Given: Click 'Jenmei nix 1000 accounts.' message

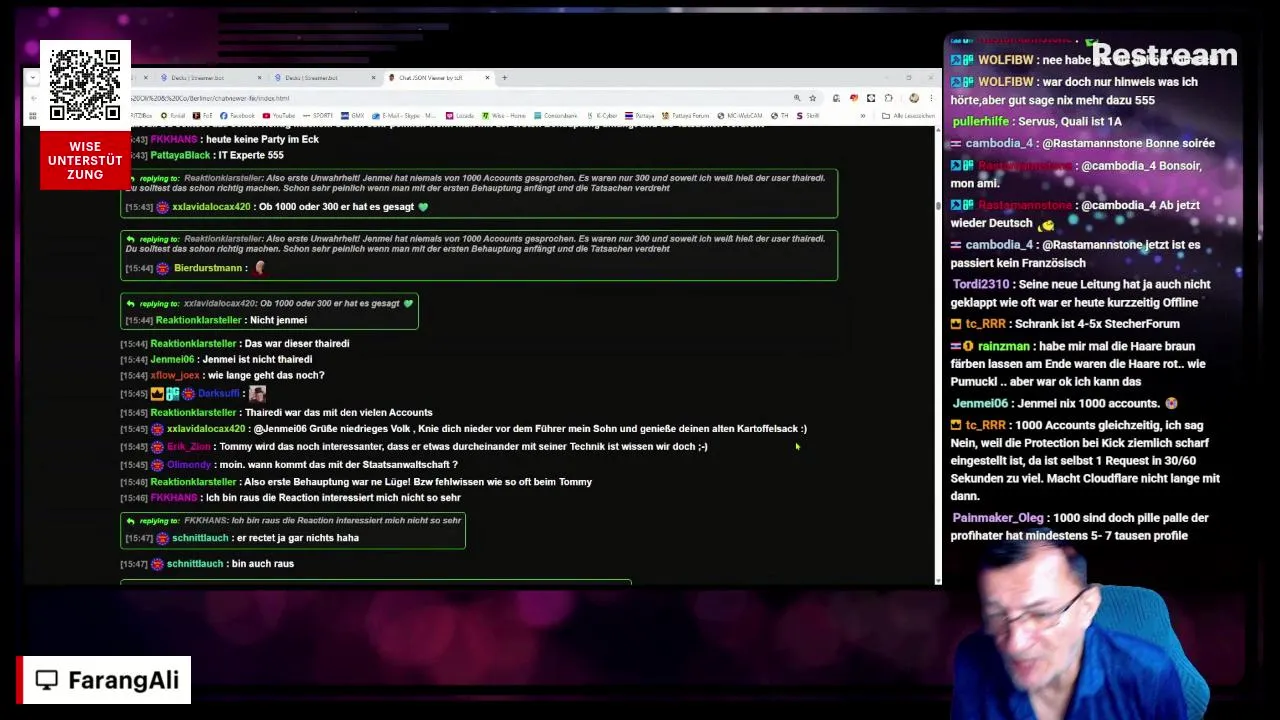Looking at the screenshot, I should pyautogui.click(x=1091, y=403).
